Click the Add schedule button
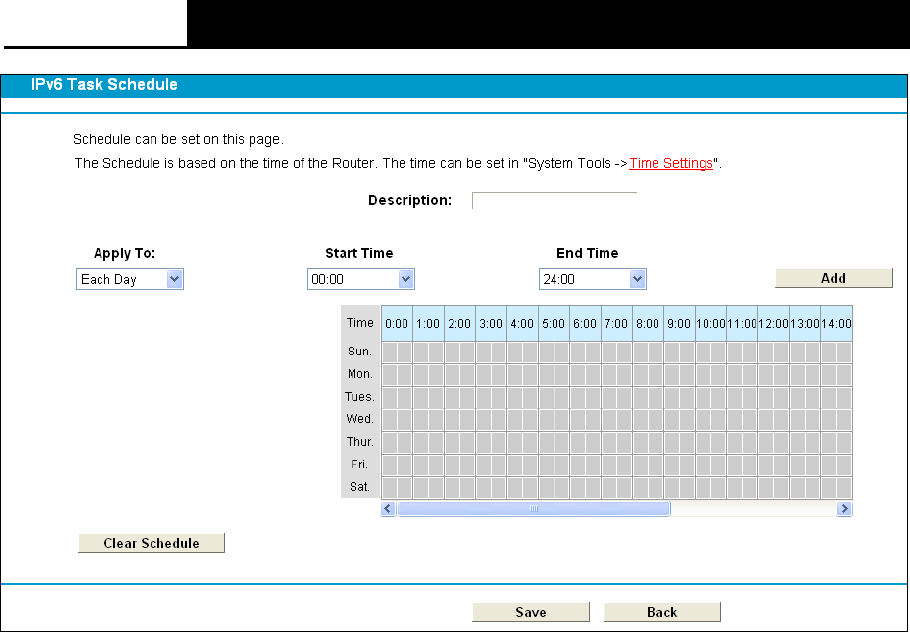910x632 pixels. (x=833, y=278)
